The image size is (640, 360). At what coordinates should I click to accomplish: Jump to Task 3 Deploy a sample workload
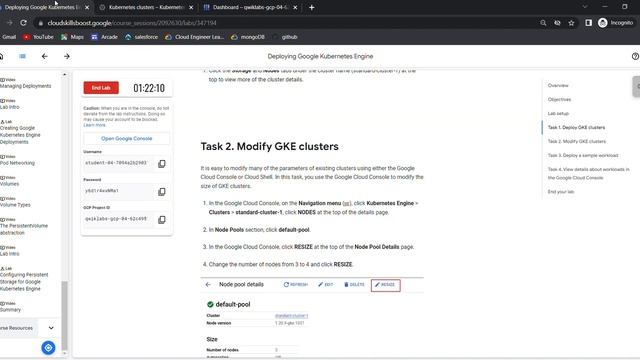tap(583, 155)
